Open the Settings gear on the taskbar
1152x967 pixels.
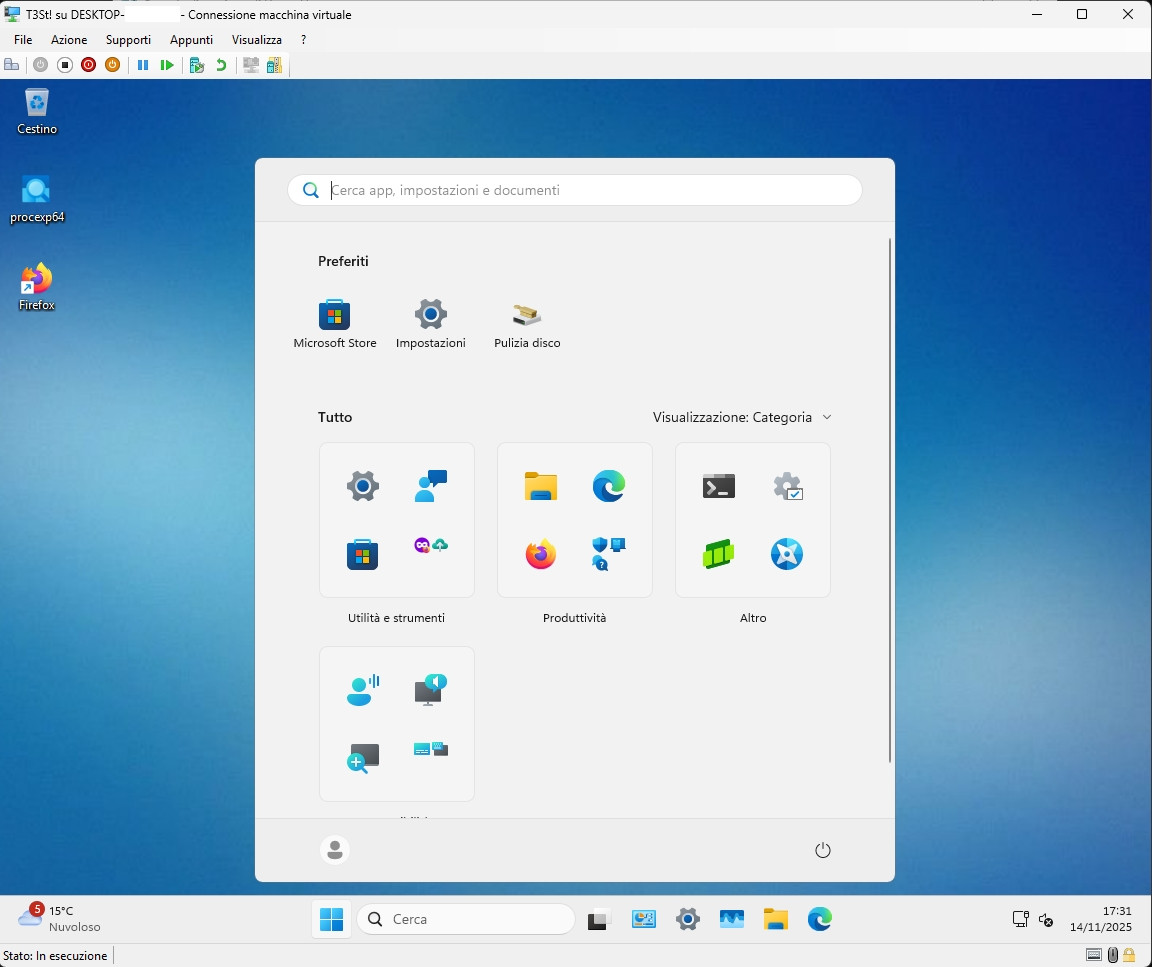688,919
